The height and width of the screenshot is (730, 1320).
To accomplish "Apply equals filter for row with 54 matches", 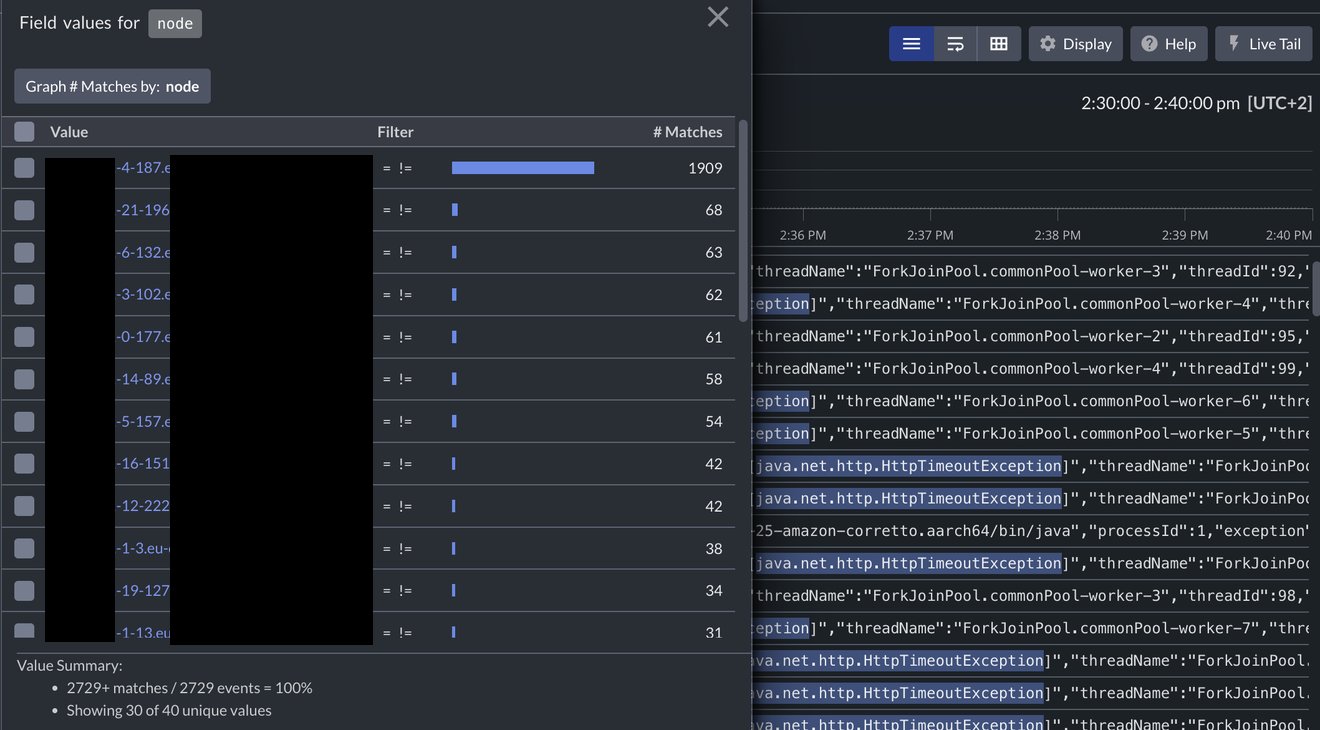I will click(x=387, y=421).
